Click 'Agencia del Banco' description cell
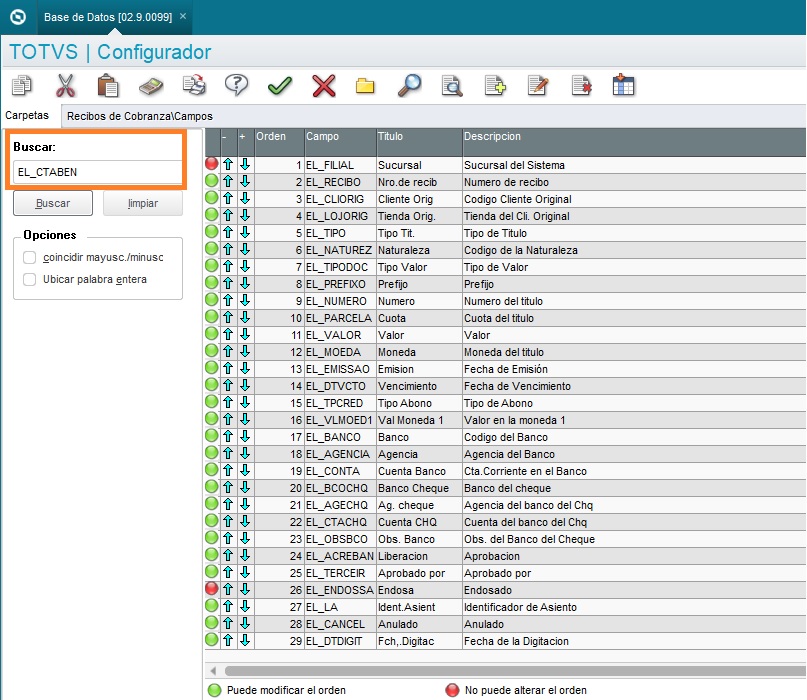 [x=634, y=454]
